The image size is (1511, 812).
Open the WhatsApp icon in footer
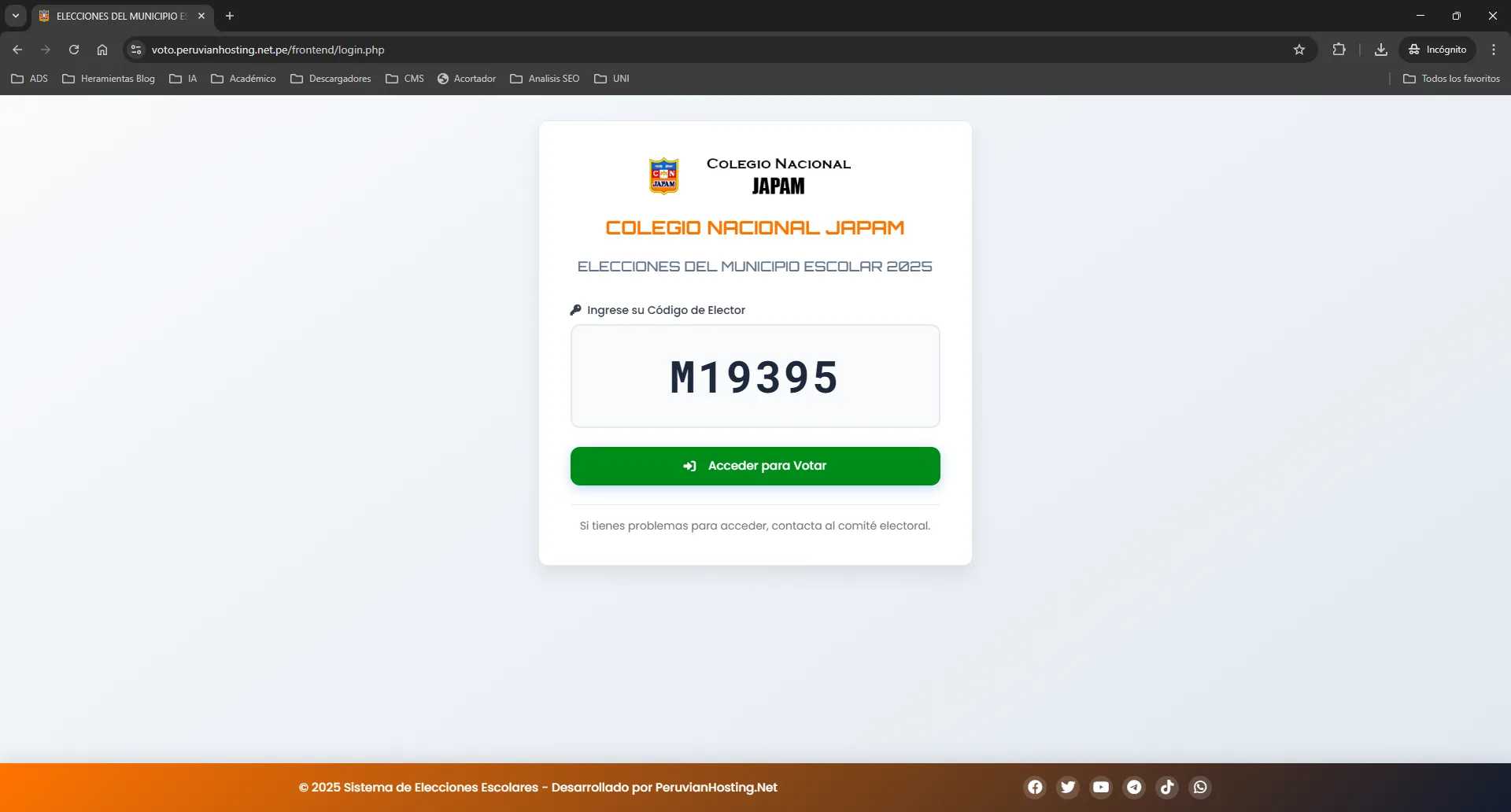pyautogui.click(x=1200, y=787)
